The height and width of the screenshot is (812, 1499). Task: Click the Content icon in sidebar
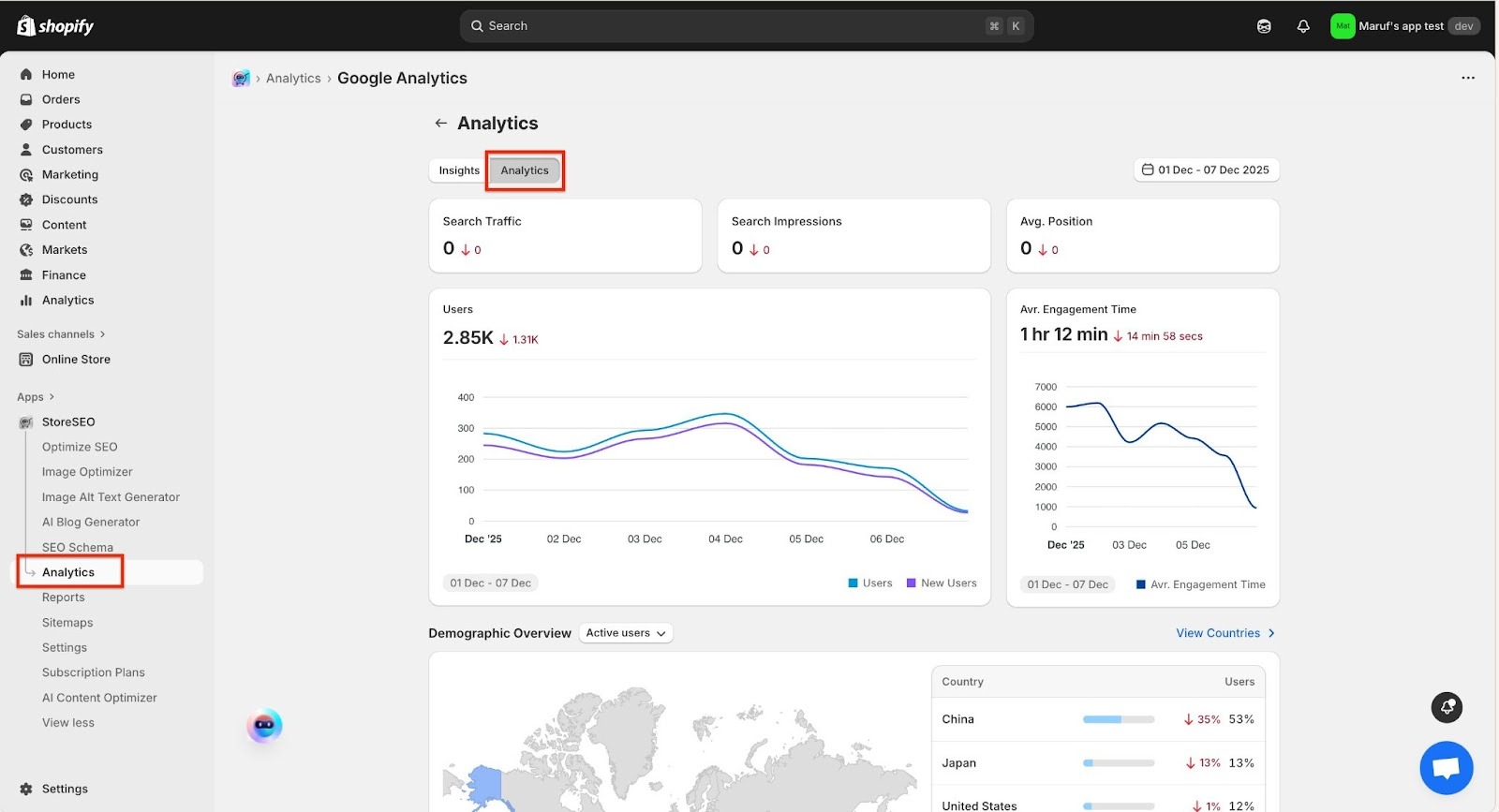(26, 225)
